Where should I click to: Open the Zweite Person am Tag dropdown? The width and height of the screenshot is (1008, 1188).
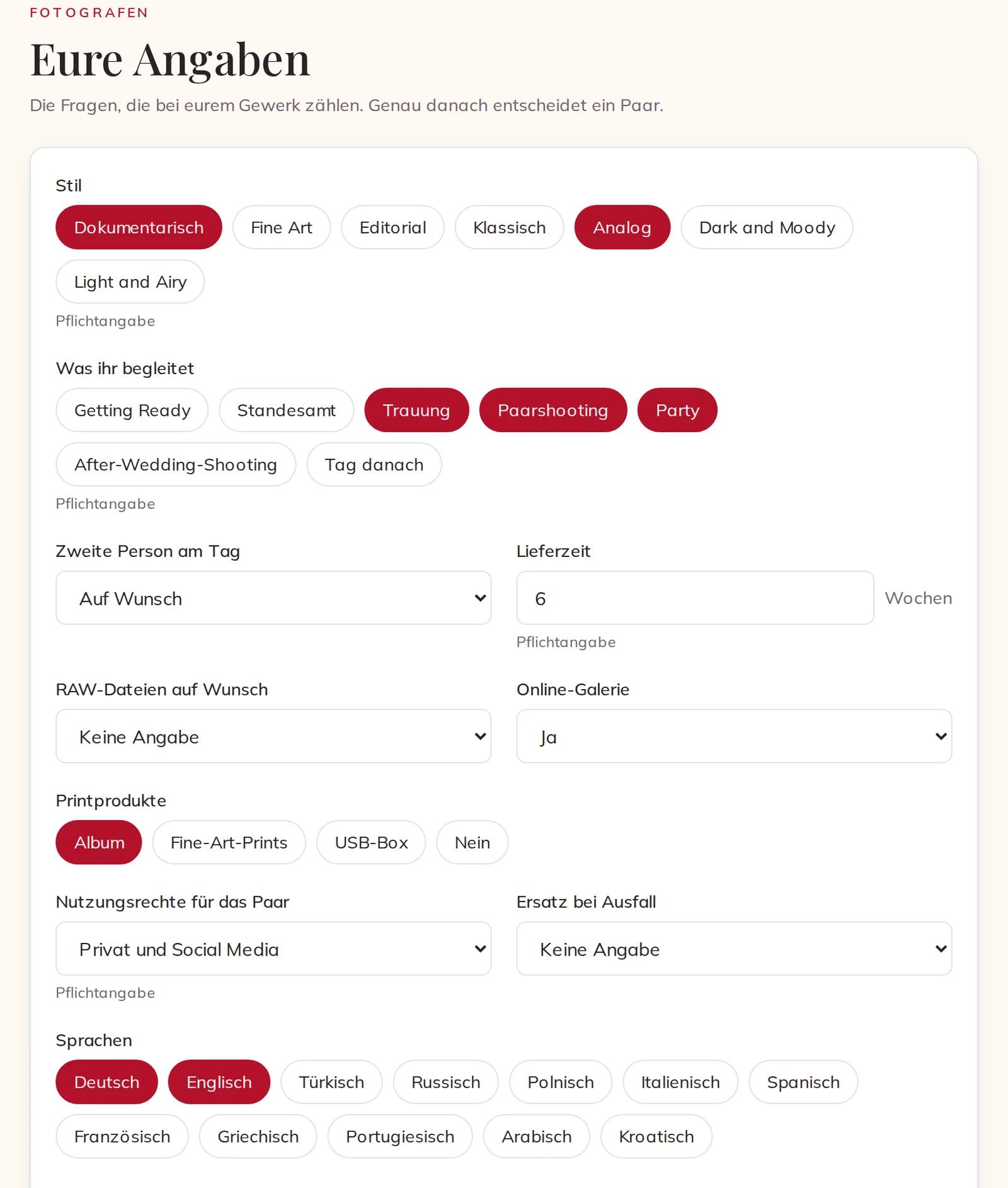273,598
